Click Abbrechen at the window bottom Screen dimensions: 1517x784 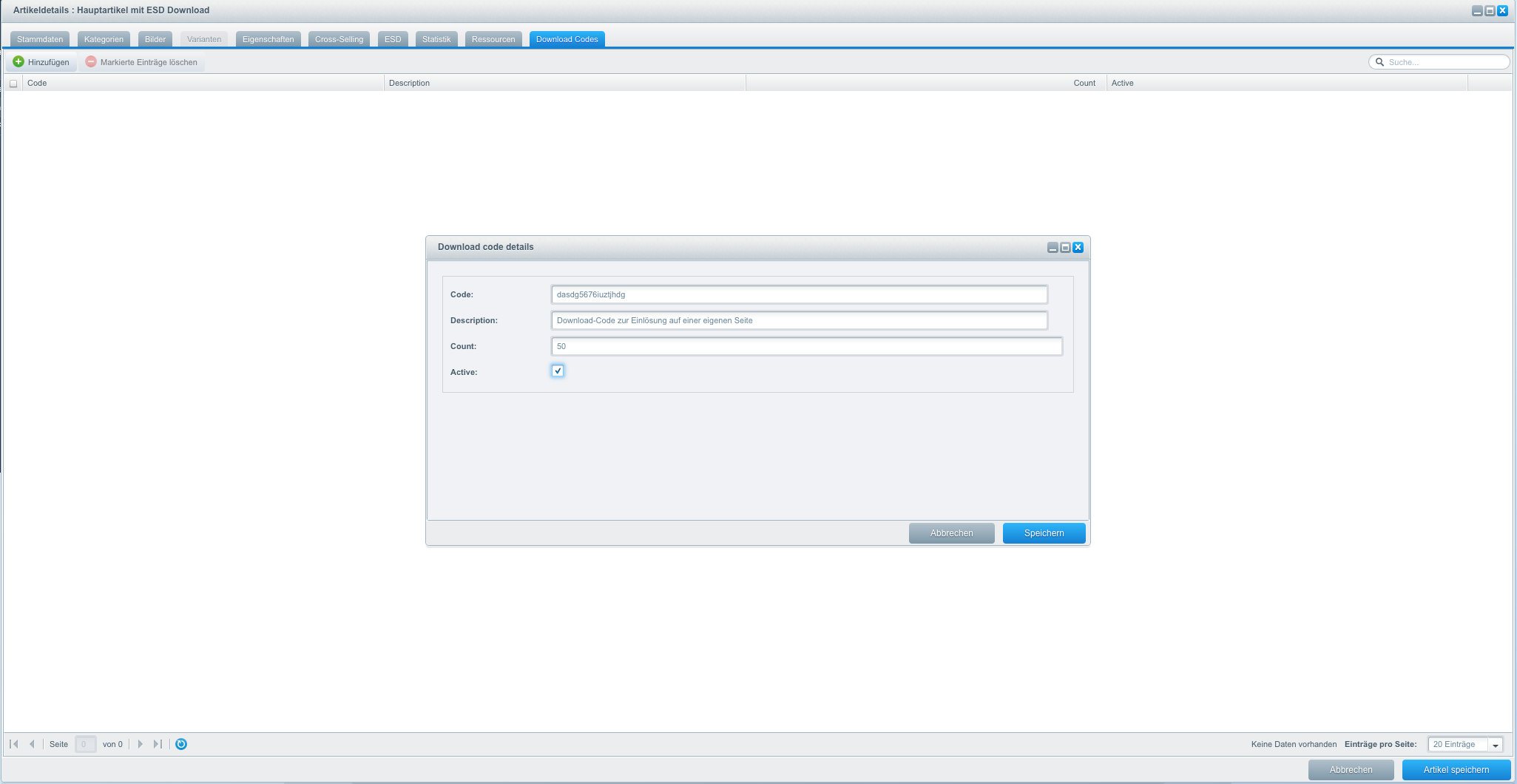pyautogui.click(x=1351, y=770)
